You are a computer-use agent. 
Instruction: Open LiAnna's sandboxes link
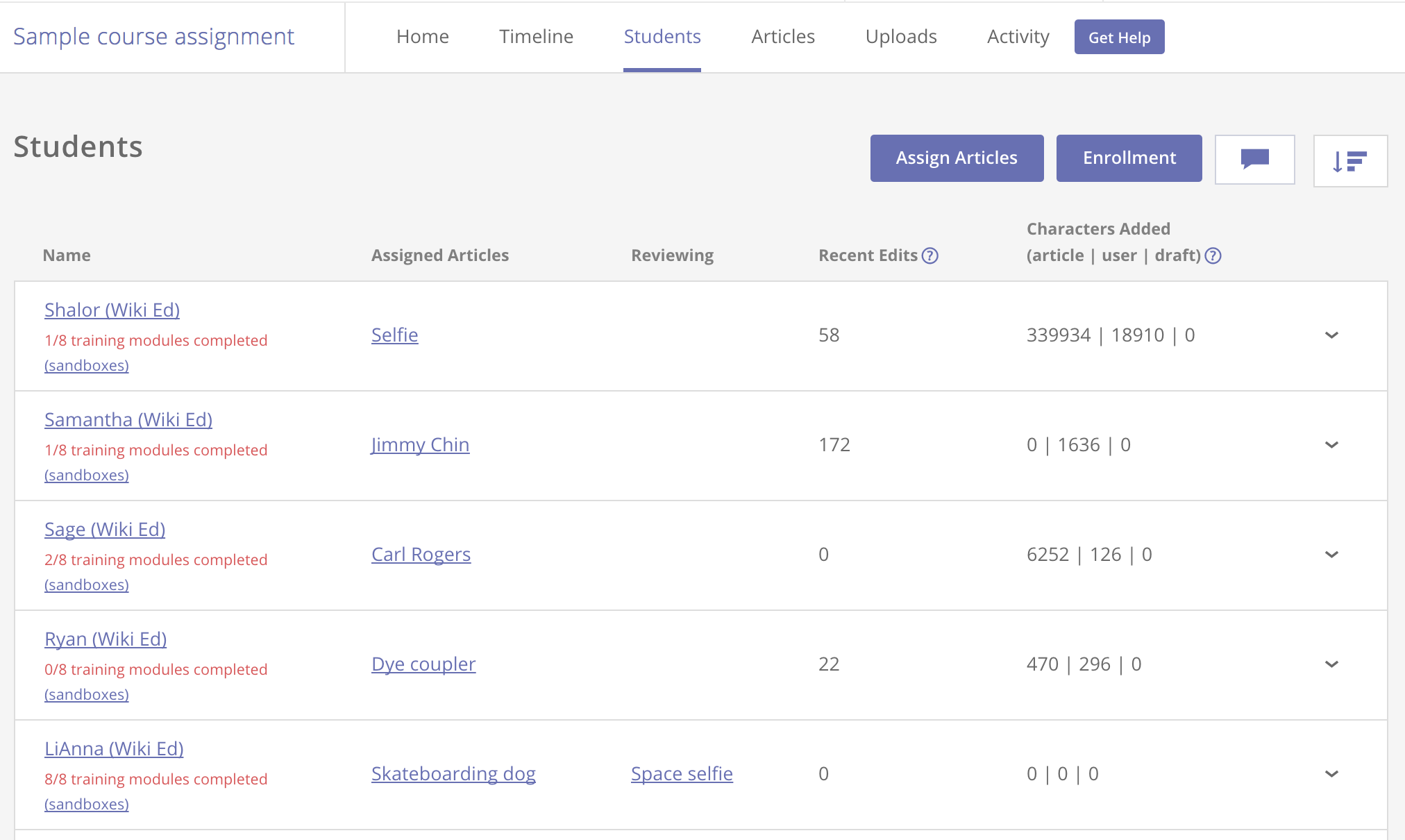[87, 804]
